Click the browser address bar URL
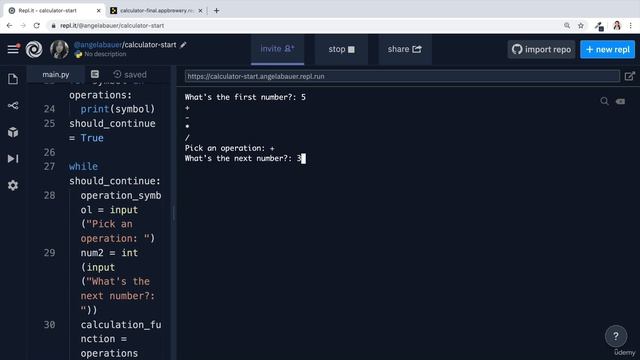Viewport: 640px width, 360px height. tap(112, 25)
